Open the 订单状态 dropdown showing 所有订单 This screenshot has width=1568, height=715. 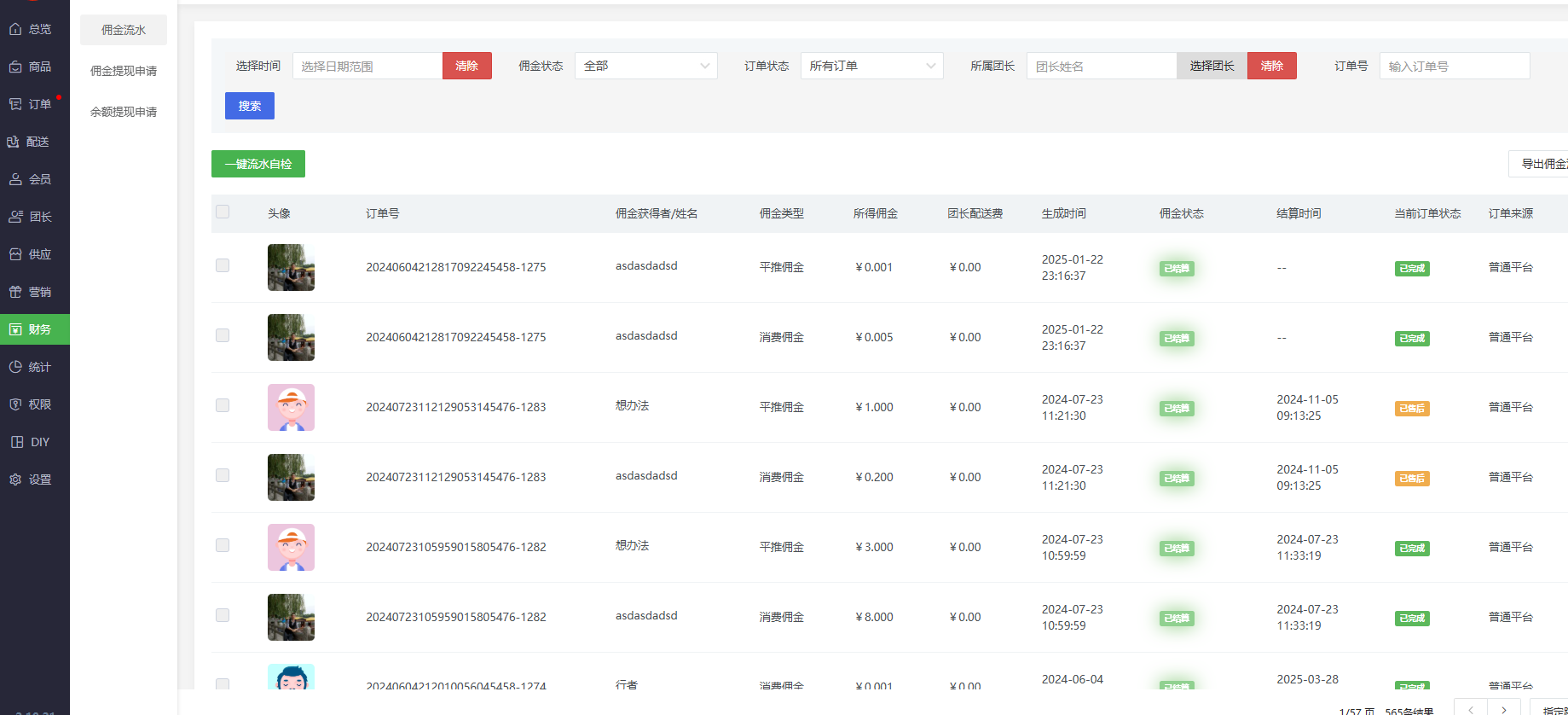871,66
